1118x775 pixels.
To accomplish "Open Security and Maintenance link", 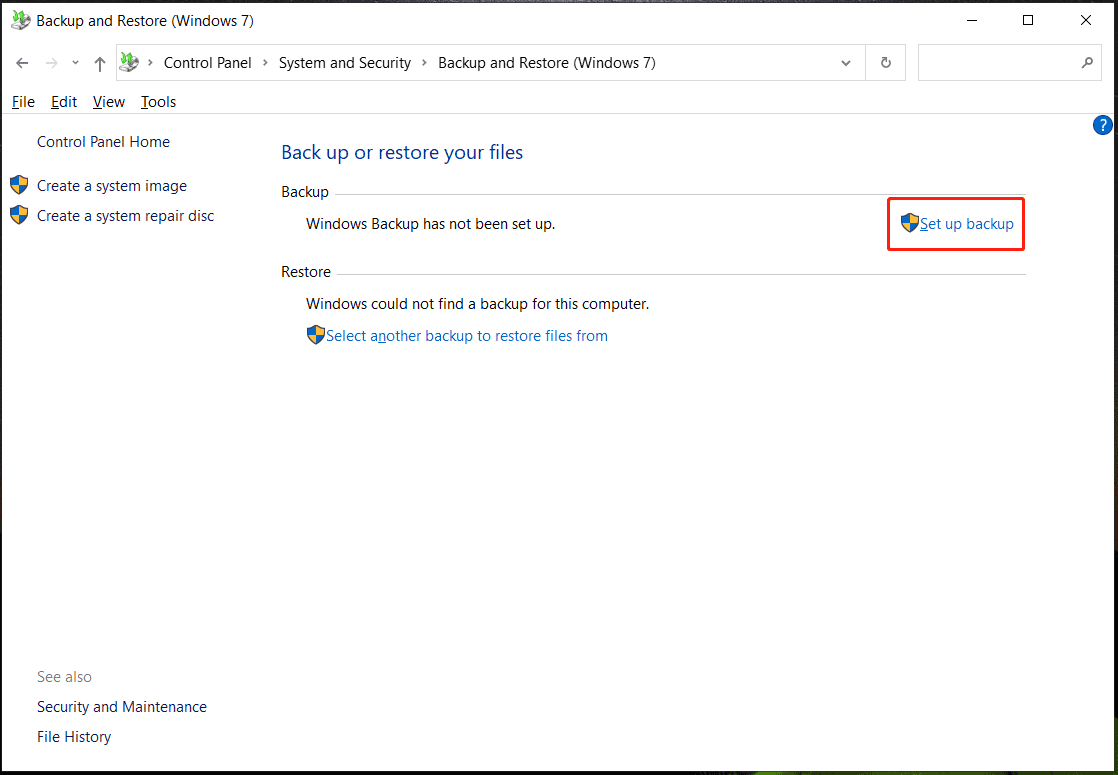I will [x=122, y=707].
